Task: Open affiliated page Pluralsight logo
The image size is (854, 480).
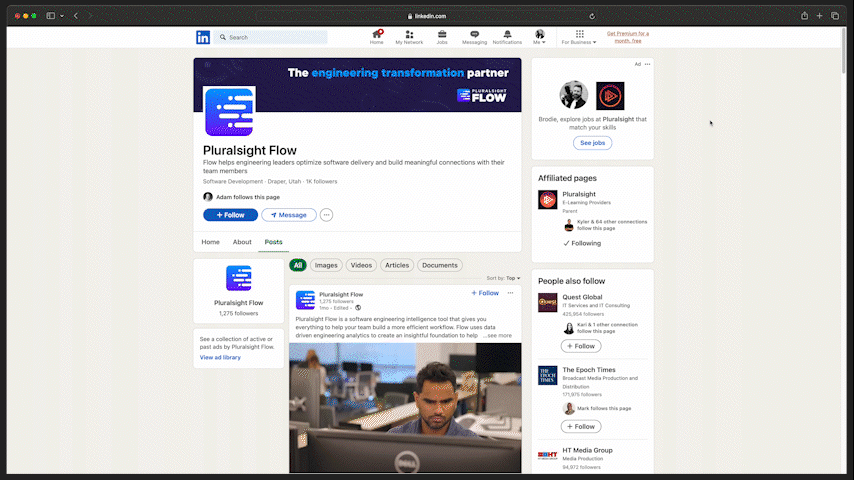Action: 548,199
